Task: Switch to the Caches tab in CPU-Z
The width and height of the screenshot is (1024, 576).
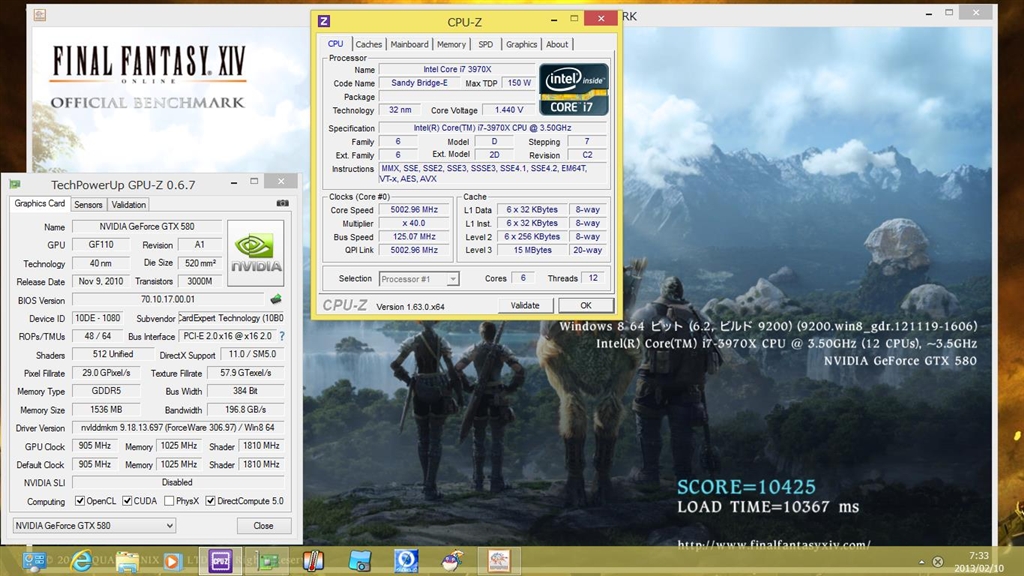Action: [x=368, y=44]
